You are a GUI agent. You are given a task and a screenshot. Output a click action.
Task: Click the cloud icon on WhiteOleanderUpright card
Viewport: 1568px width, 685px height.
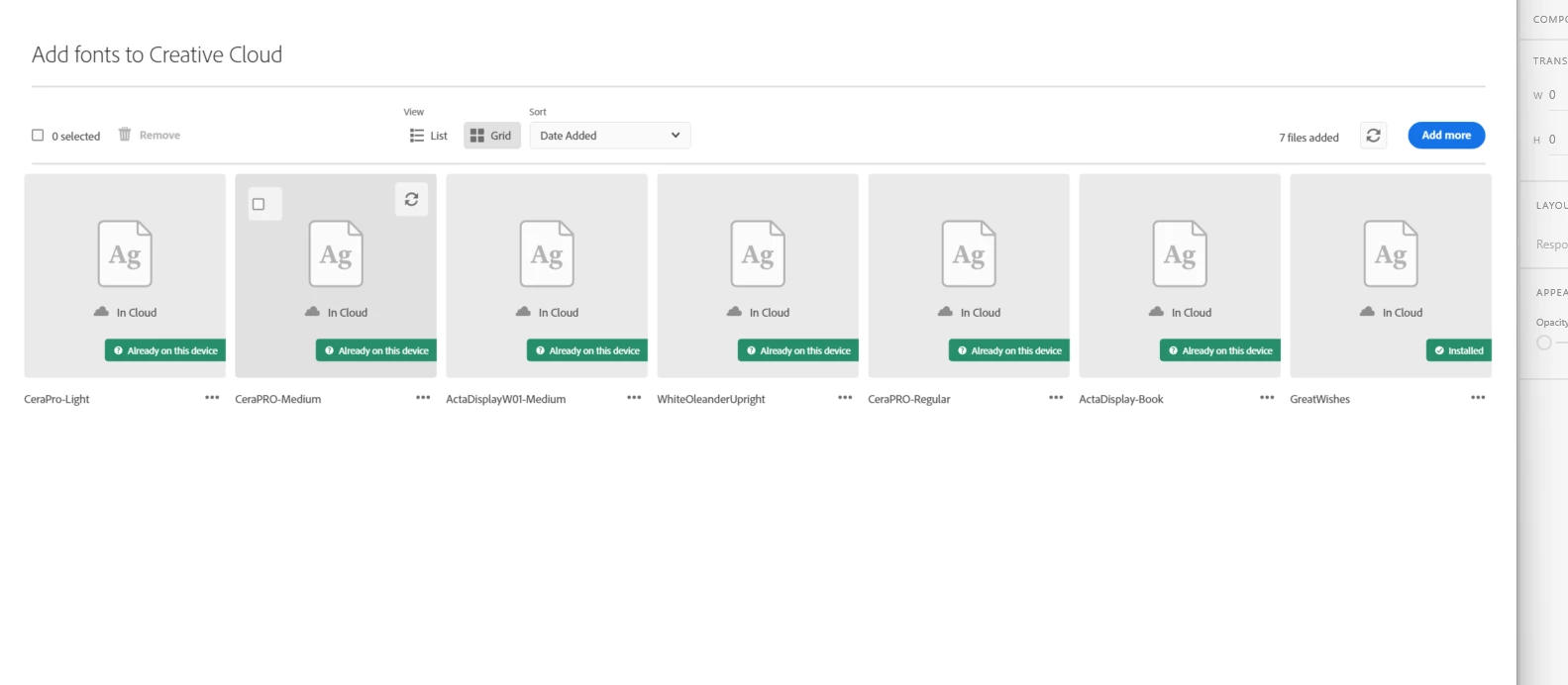734,312
